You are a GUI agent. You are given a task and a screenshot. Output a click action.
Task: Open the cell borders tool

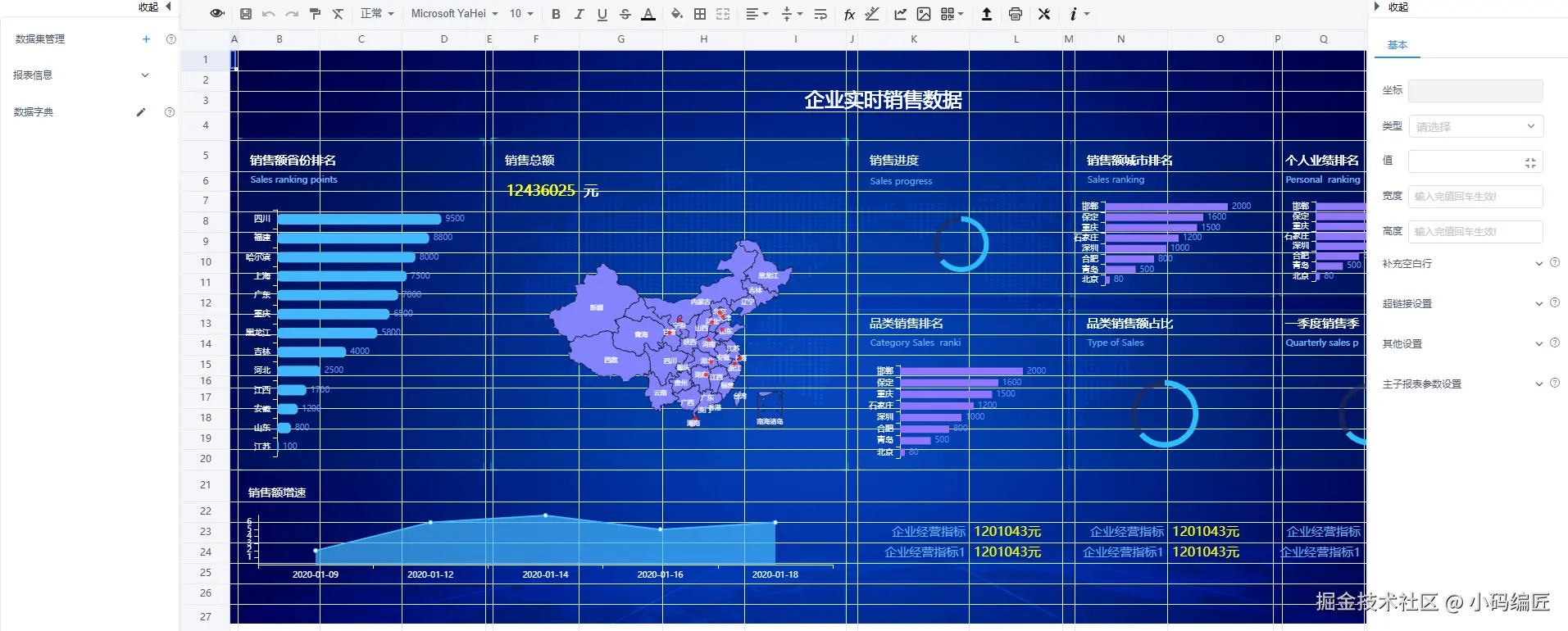coord(700,14)
